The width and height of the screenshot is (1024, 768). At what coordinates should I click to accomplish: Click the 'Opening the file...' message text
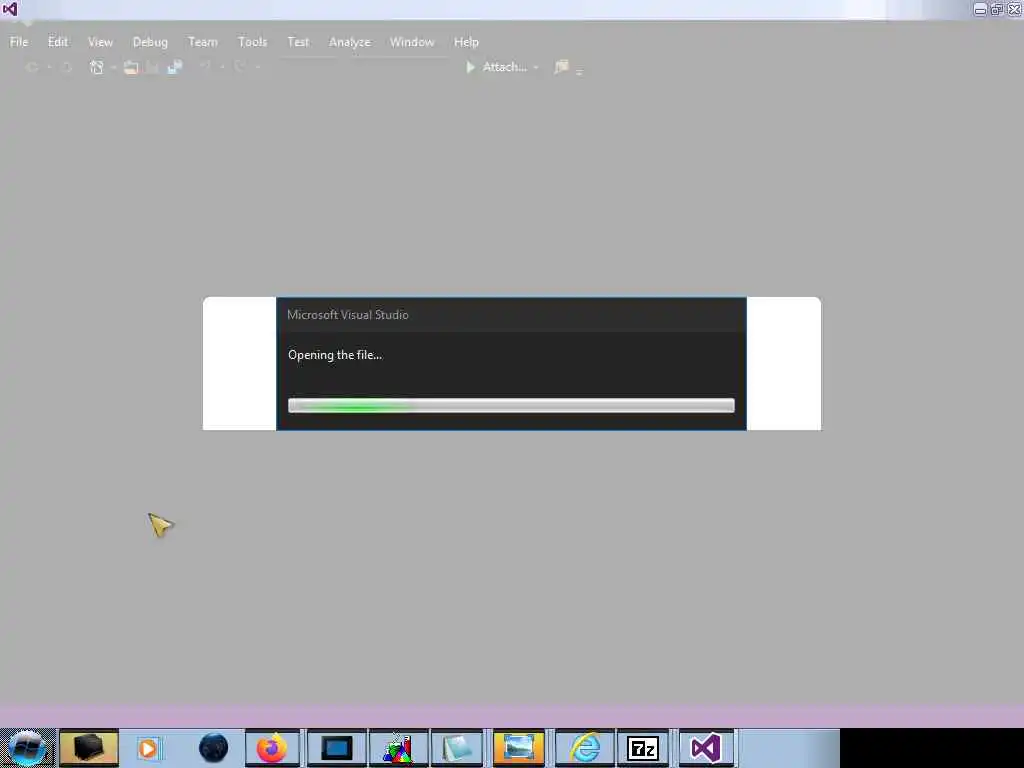[335, 355]
